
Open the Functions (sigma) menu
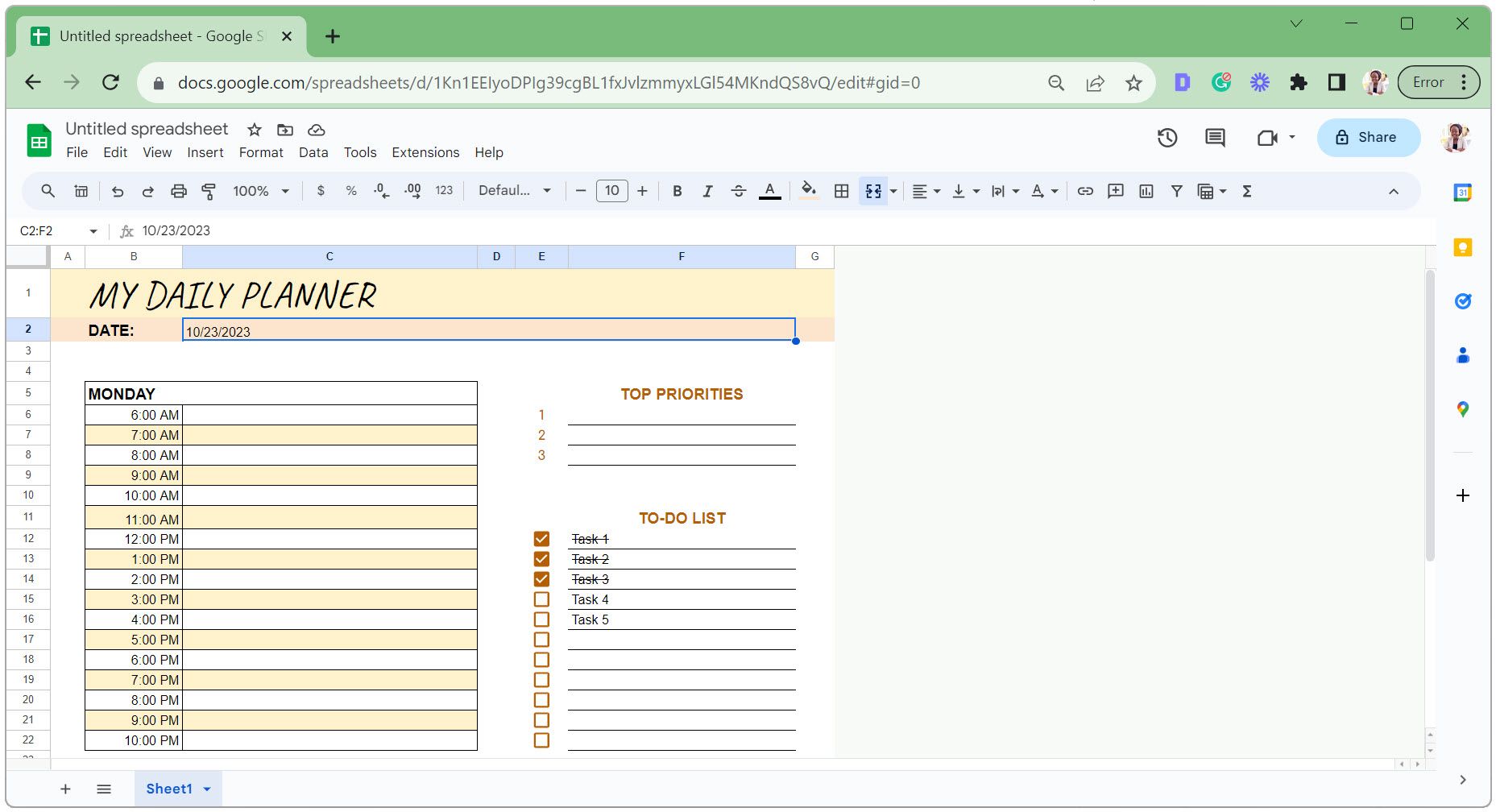click(1246, 191)
